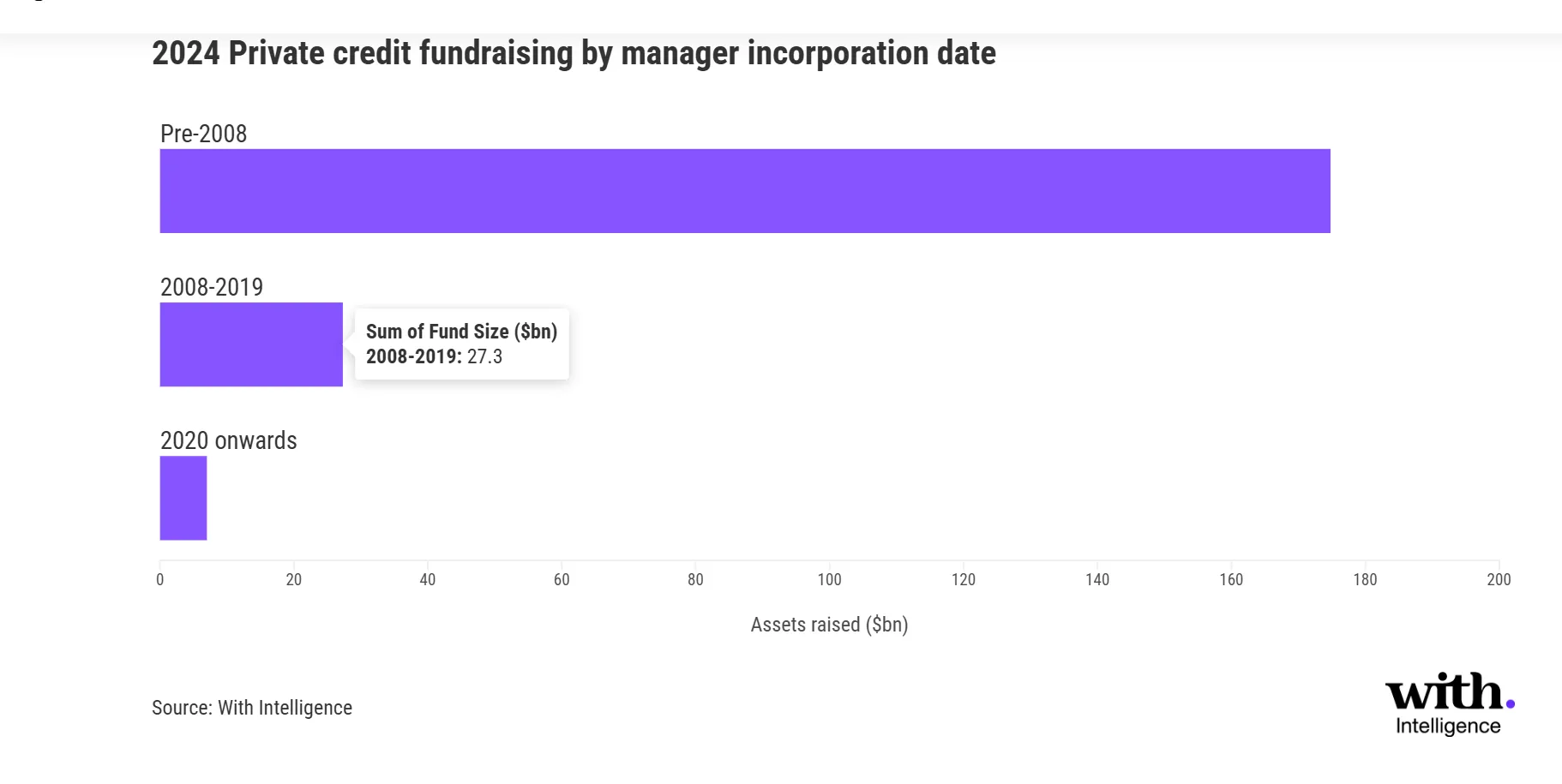Viewport: 1562px width, 784px height.
Task: Click the 180 tick label on x-axis
Action: [x=1365, y=580]
